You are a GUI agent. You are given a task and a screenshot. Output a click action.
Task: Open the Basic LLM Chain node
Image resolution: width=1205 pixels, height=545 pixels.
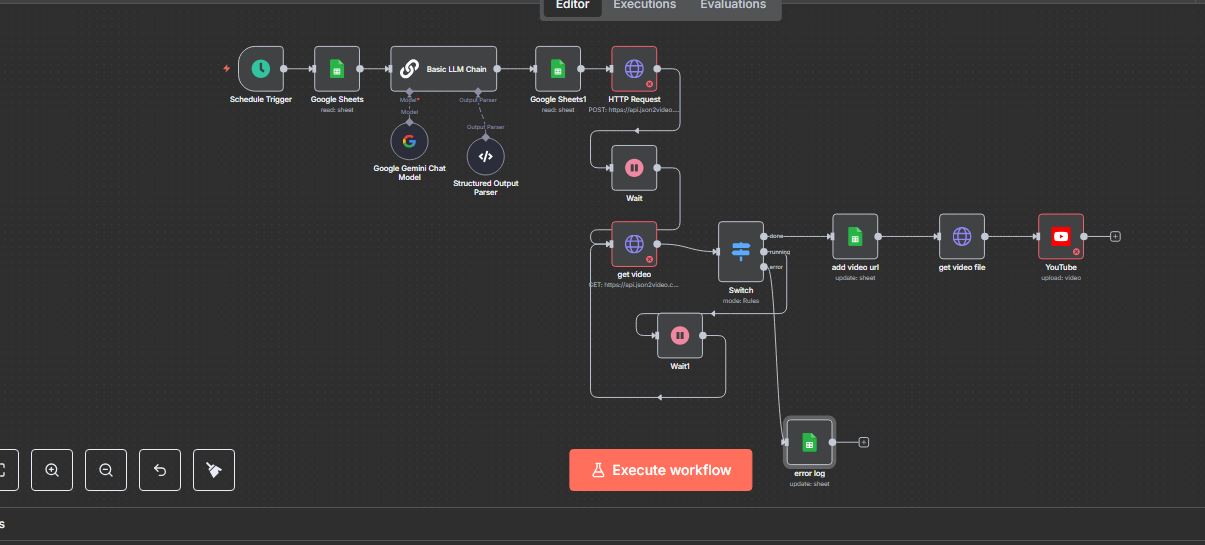[443, 69]
